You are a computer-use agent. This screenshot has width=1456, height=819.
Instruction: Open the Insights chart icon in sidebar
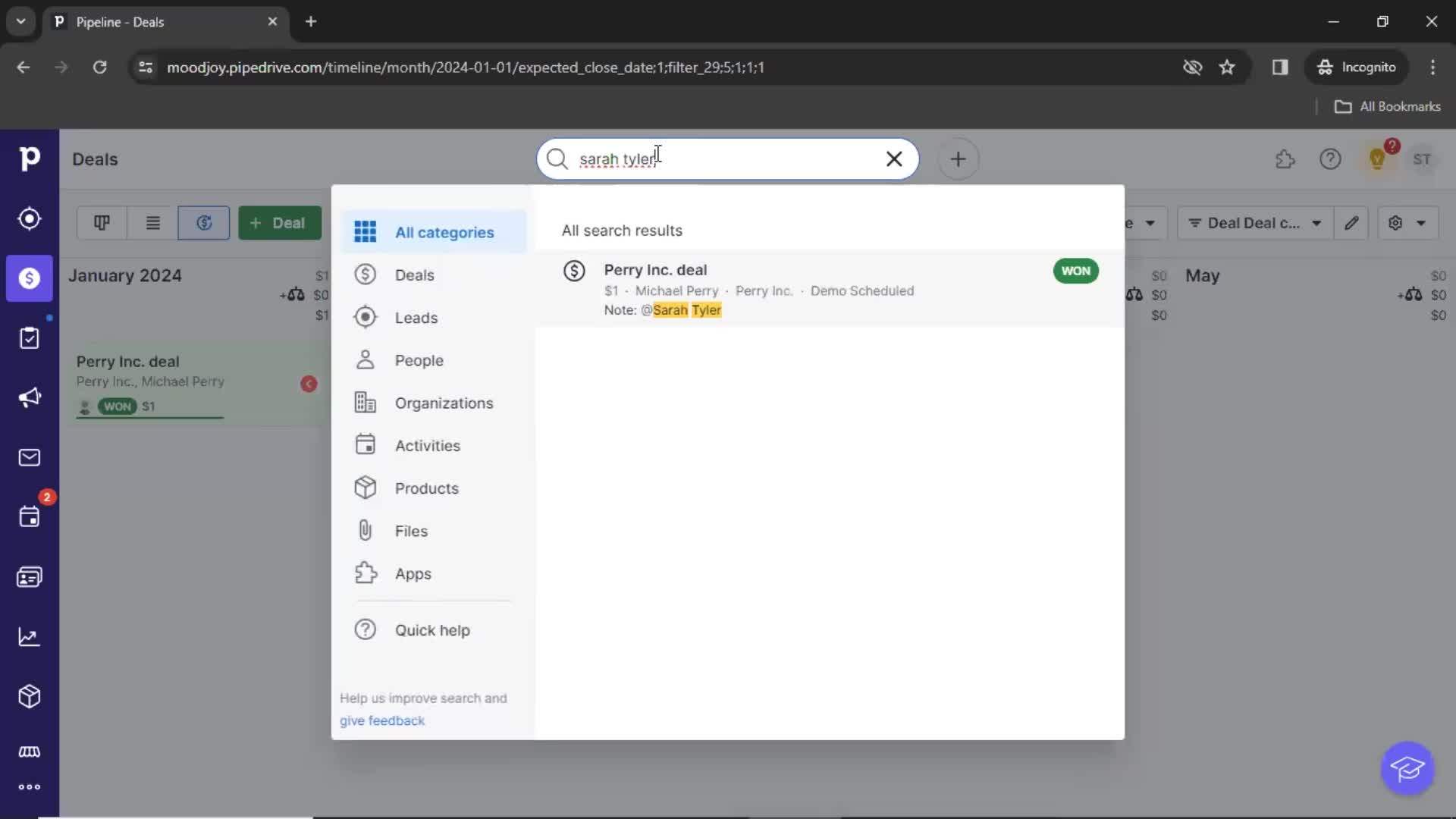[30, 637]
